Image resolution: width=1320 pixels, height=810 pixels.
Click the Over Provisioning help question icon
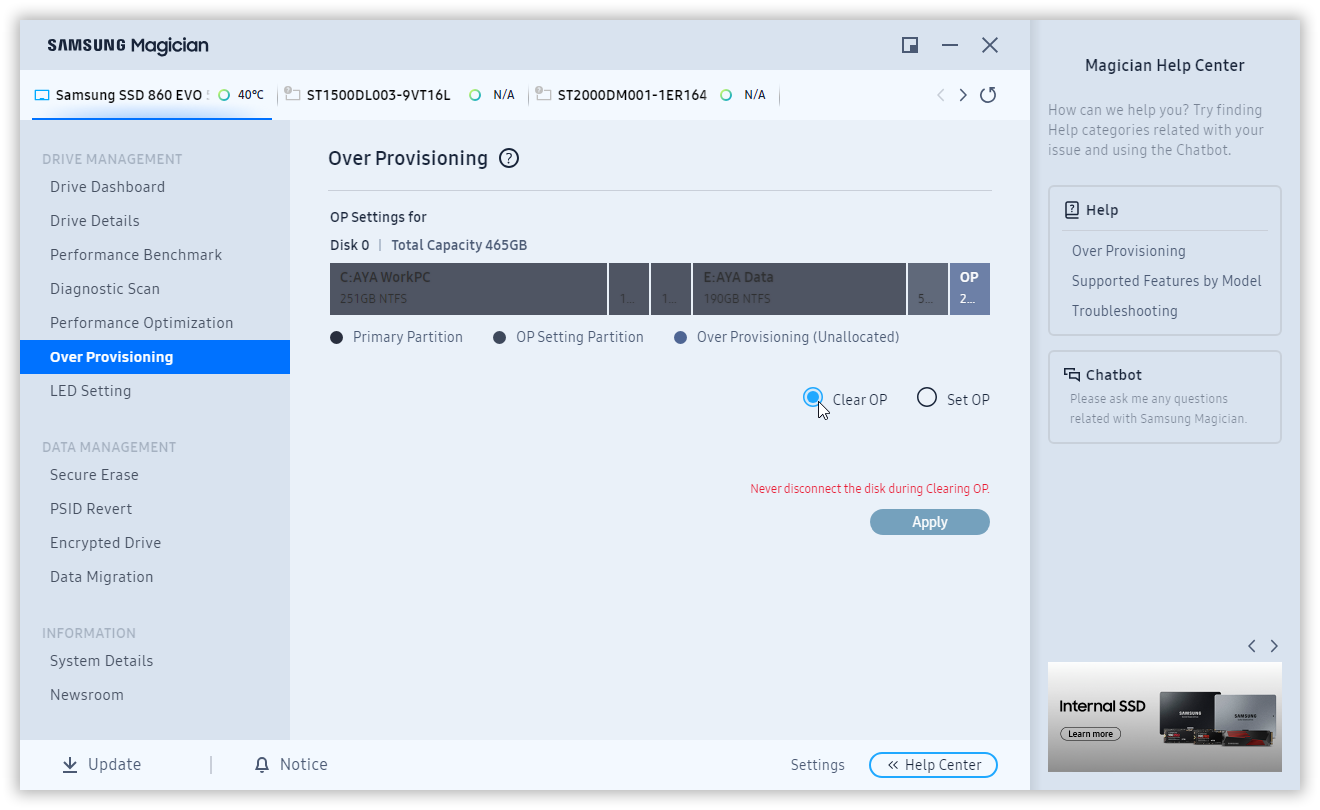[x=509, y=158]
